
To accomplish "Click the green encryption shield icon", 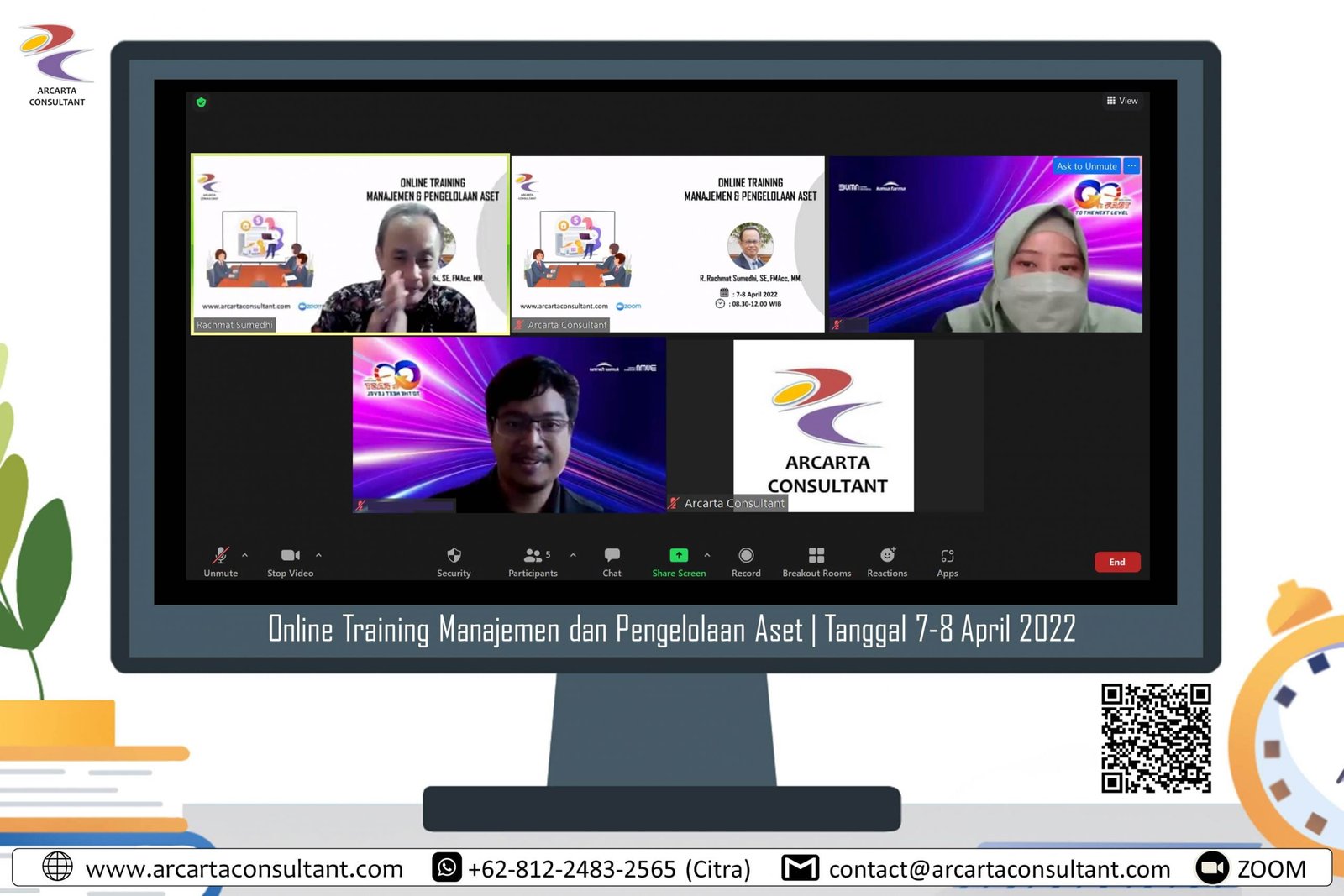I will point(201,102).
